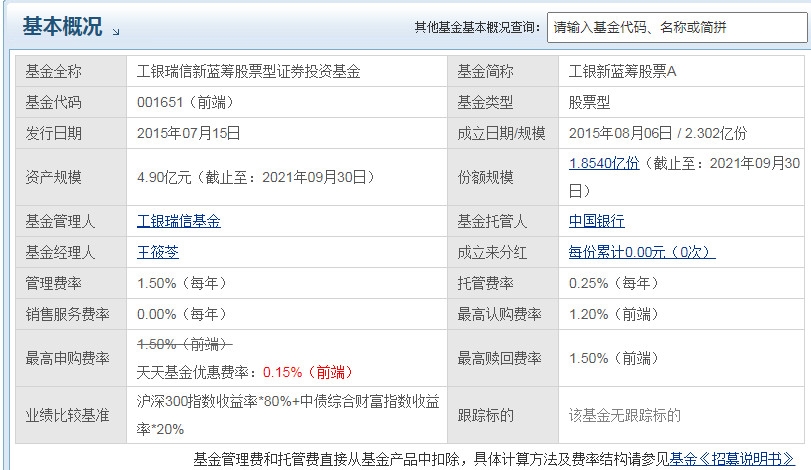Select the 其他基金基本概况查询 label
The height and width of the screenshot is (470, 811).
click(x=477, y=27)
